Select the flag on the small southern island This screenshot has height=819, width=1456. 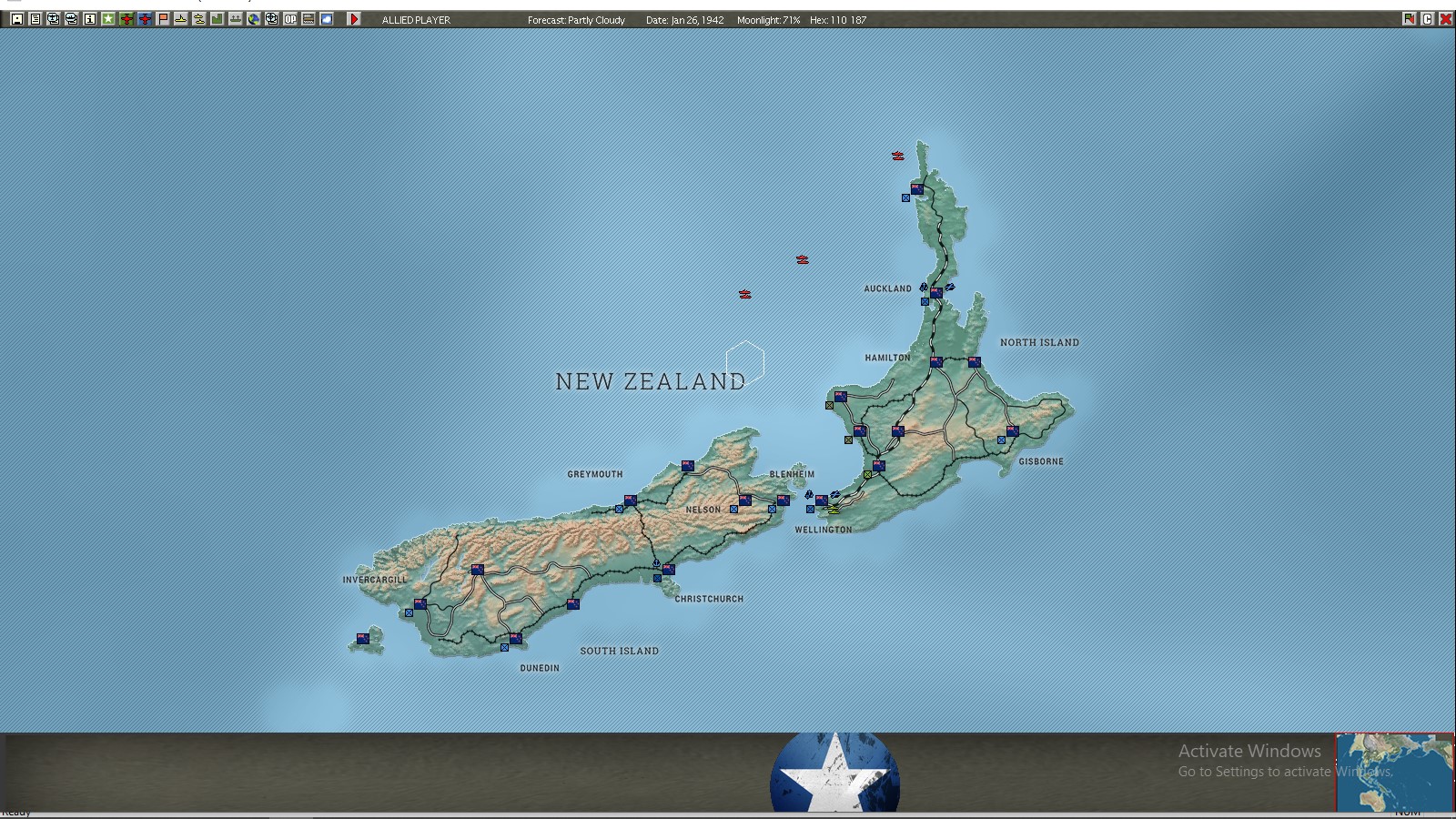[363, 639]
